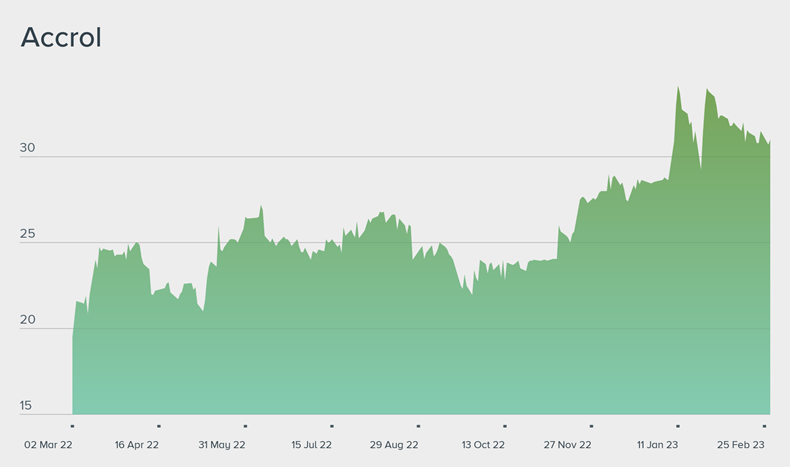Select the 29 Aug 22 date label
This screenshot has height=467, width=790.
click(x=394, y=444)
